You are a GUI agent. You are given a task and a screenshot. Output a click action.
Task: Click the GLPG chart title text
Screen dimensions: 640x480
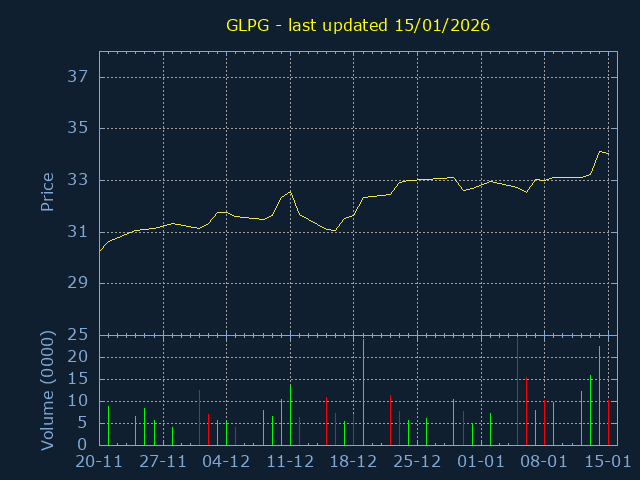pos(358,25)
